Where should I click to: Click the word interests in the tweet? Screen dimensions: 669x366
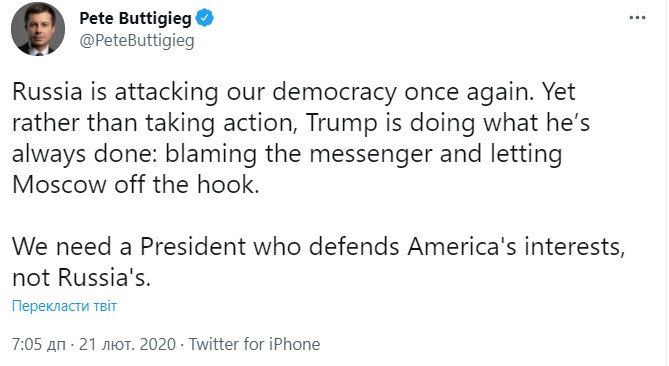575,247
